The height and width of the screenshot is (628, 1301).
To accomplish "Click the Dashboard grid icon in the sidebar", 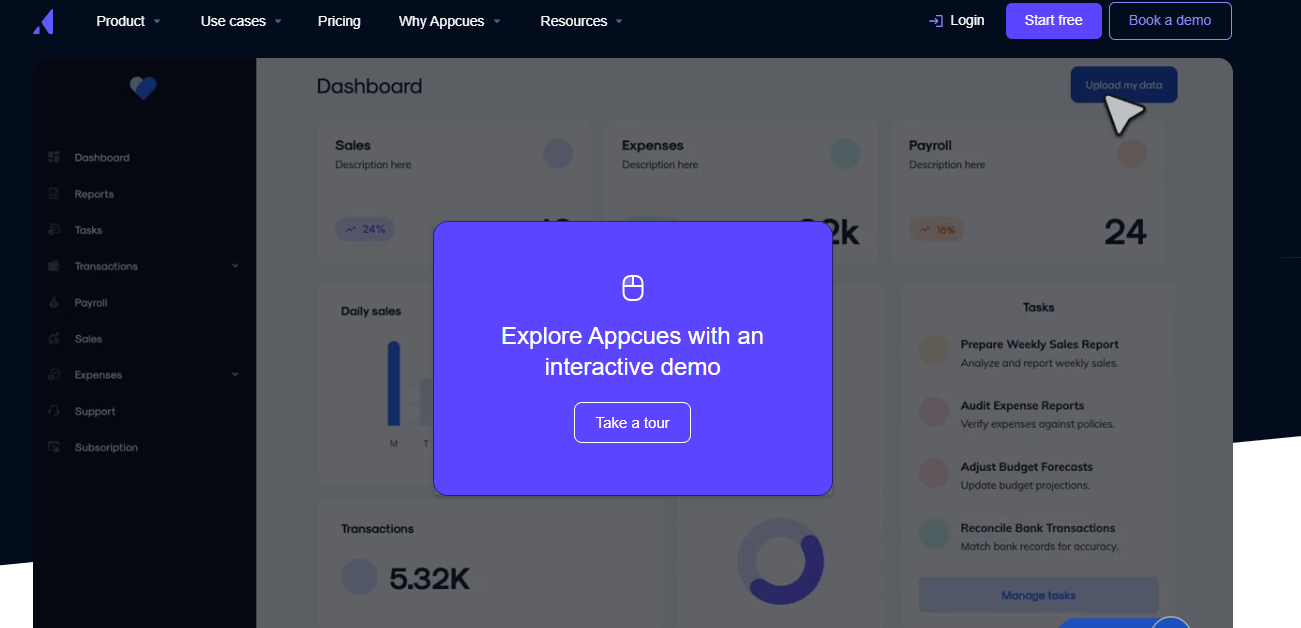I will click(x=54, y=158).
